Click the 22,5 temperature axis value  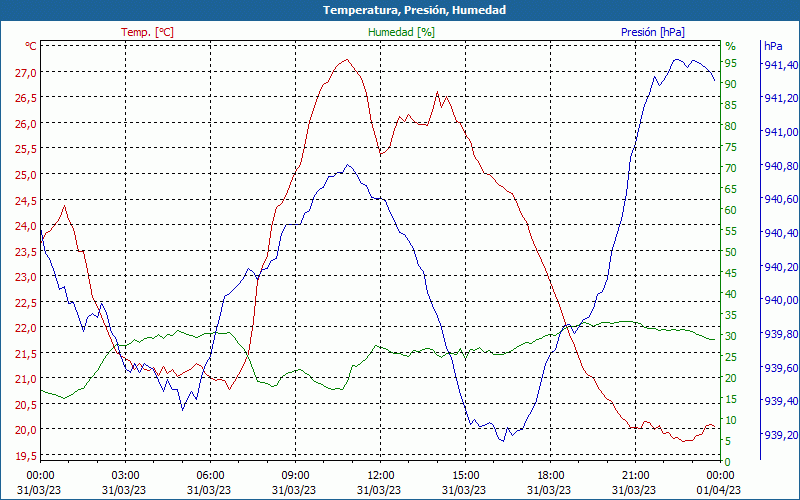point(26,303)
